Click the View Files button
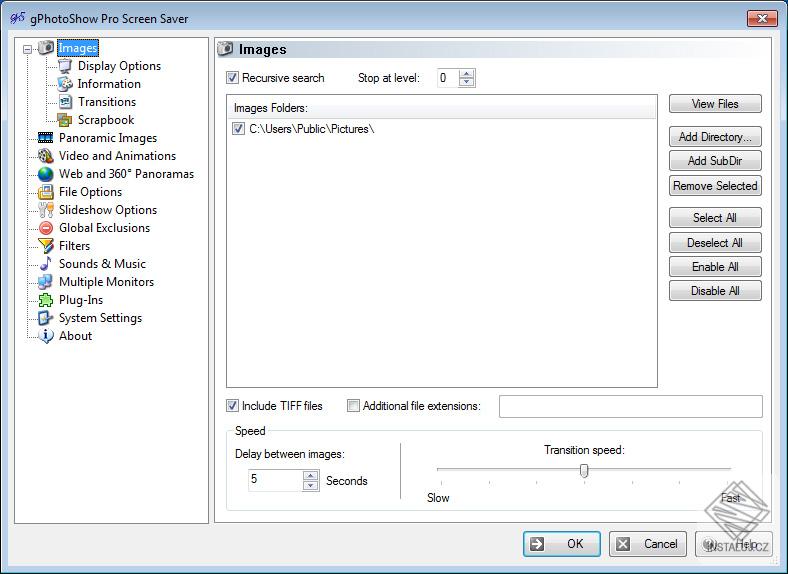The image size is (788, 574). [715, 104]
